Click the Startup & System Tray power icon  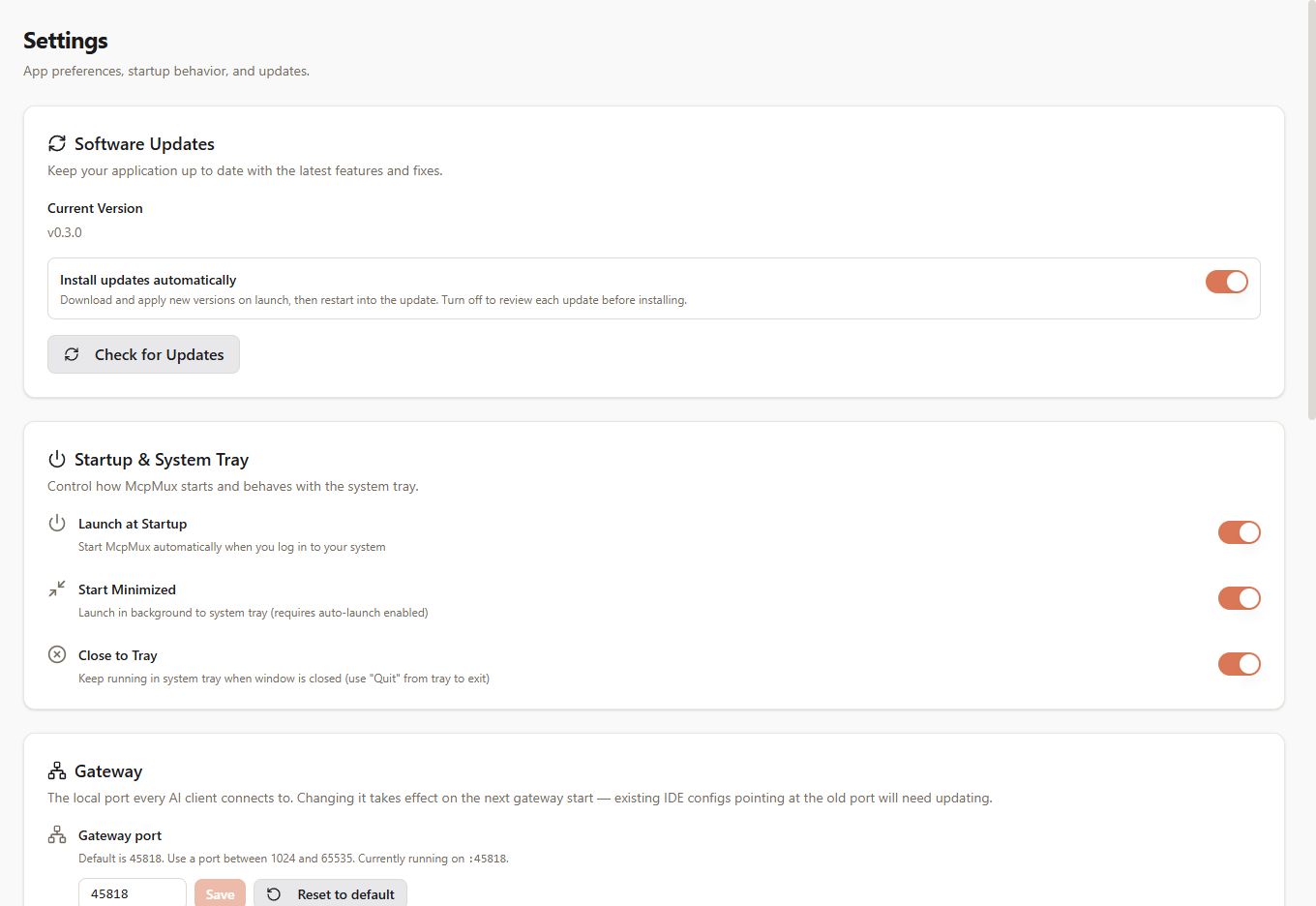pyautogui.click(x=57, y=459)
